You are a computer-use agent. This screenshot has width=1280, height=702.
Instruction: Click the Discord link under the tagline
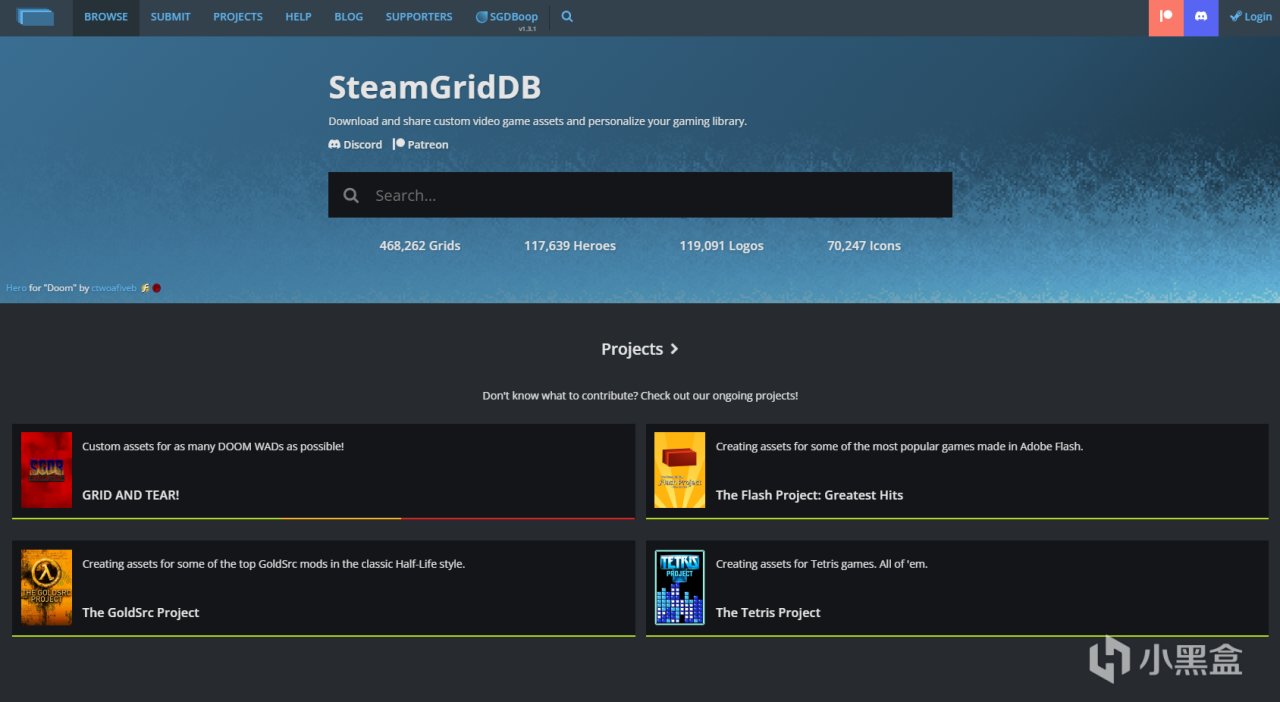355,145
